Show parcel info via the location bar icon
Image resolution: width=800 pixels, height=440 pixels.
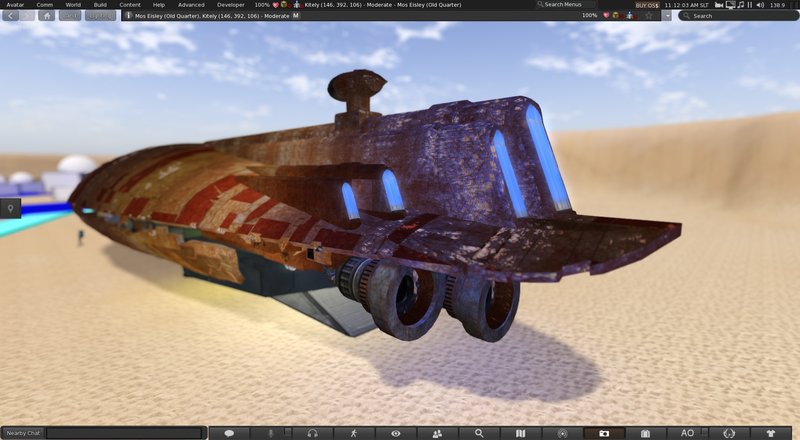(129, 16)
